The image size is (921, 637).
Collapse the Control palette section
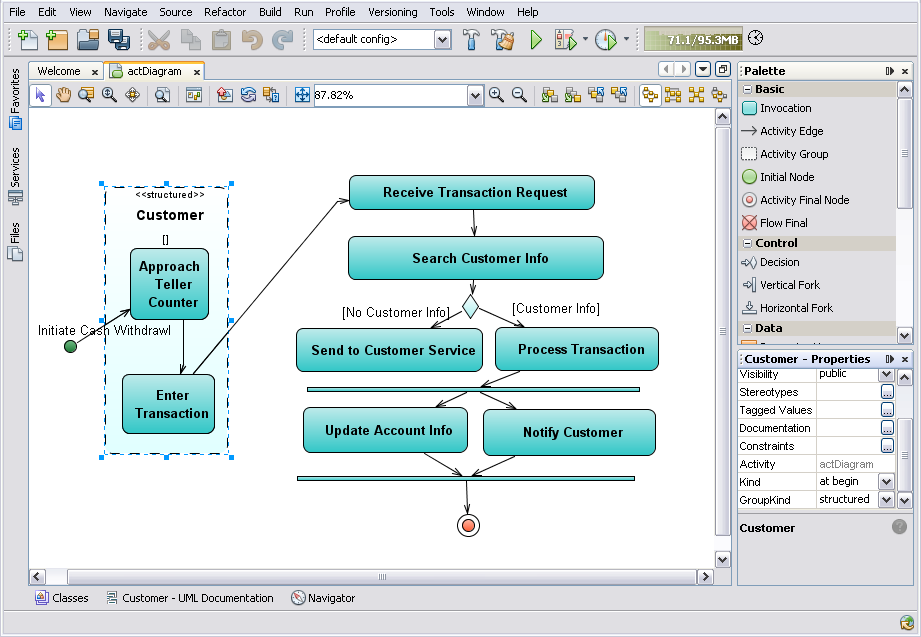click(x=748, y=243)
